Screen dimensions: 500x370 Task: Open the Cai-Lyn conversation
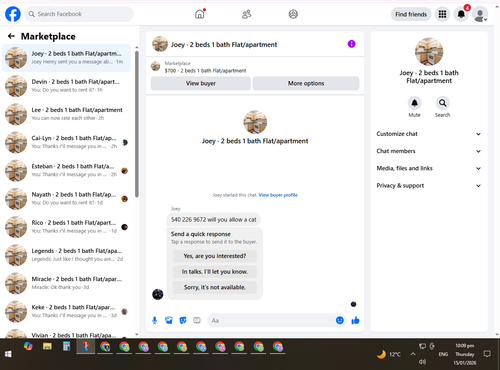(x=66, y=142)
